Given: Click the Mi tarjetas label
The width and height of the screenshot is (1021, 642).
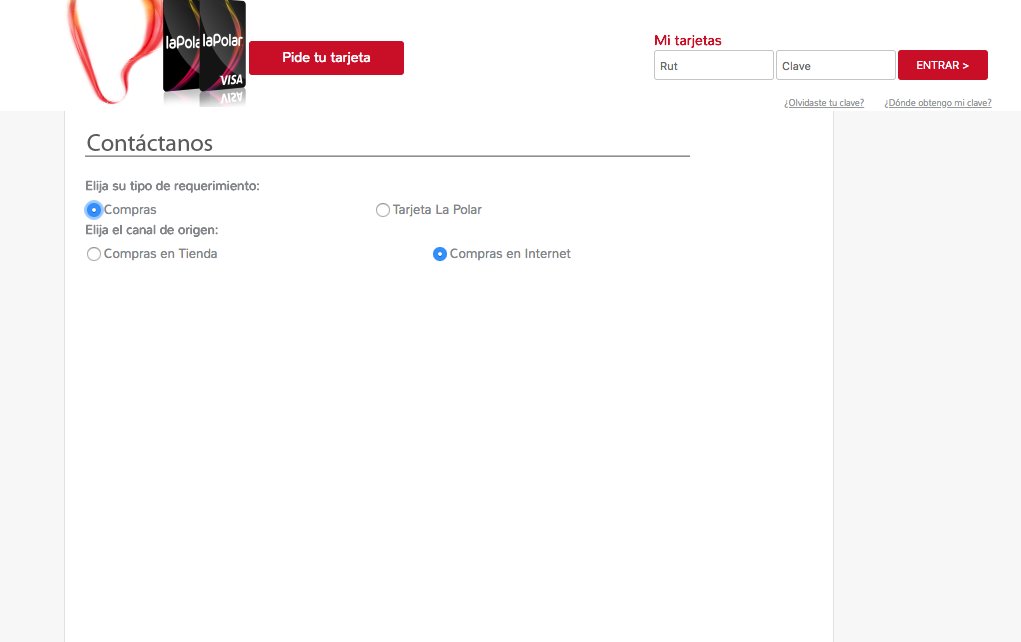Looking at the screenshot, I should [688, 40].
